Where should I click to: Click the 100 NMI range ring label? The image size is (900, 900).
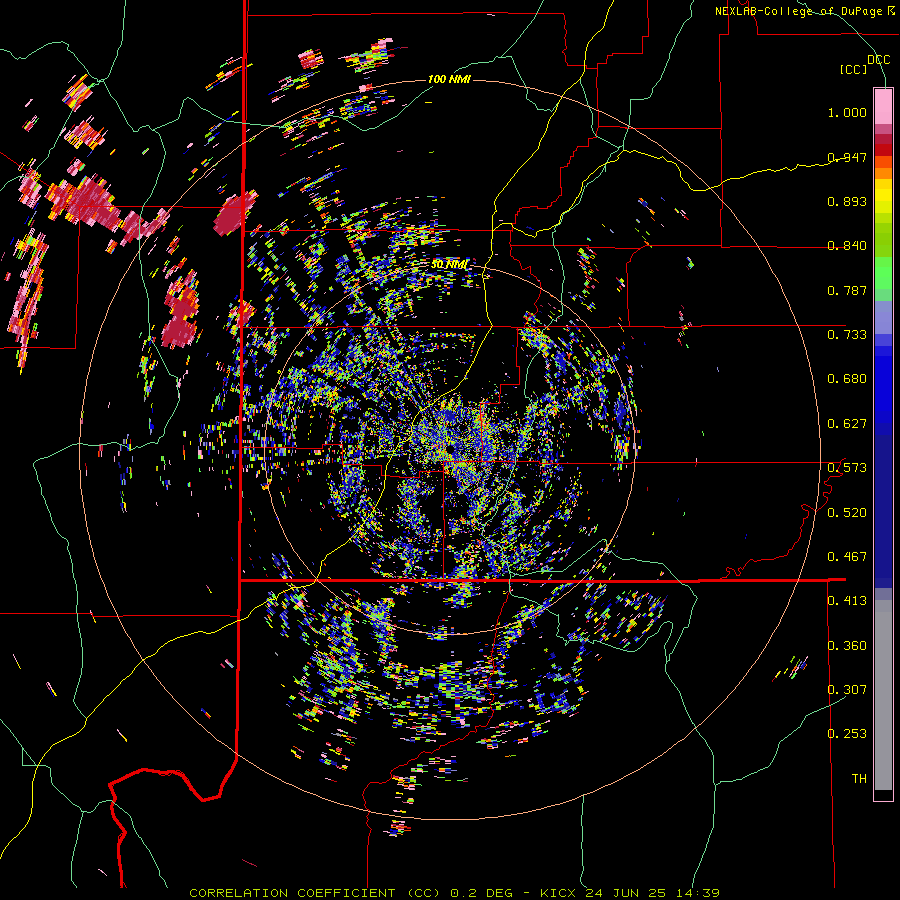pyautogui.click(x=449, y=79)
